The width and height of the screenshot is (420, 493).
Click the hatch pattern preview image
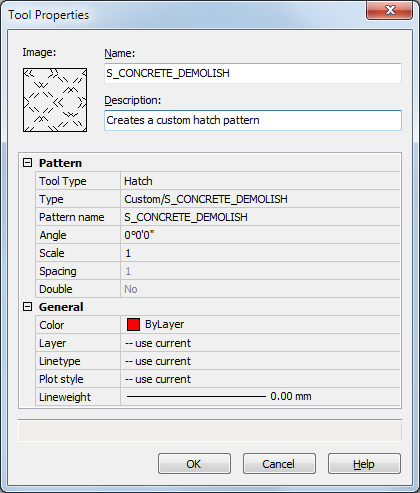(x=55, y=100)
